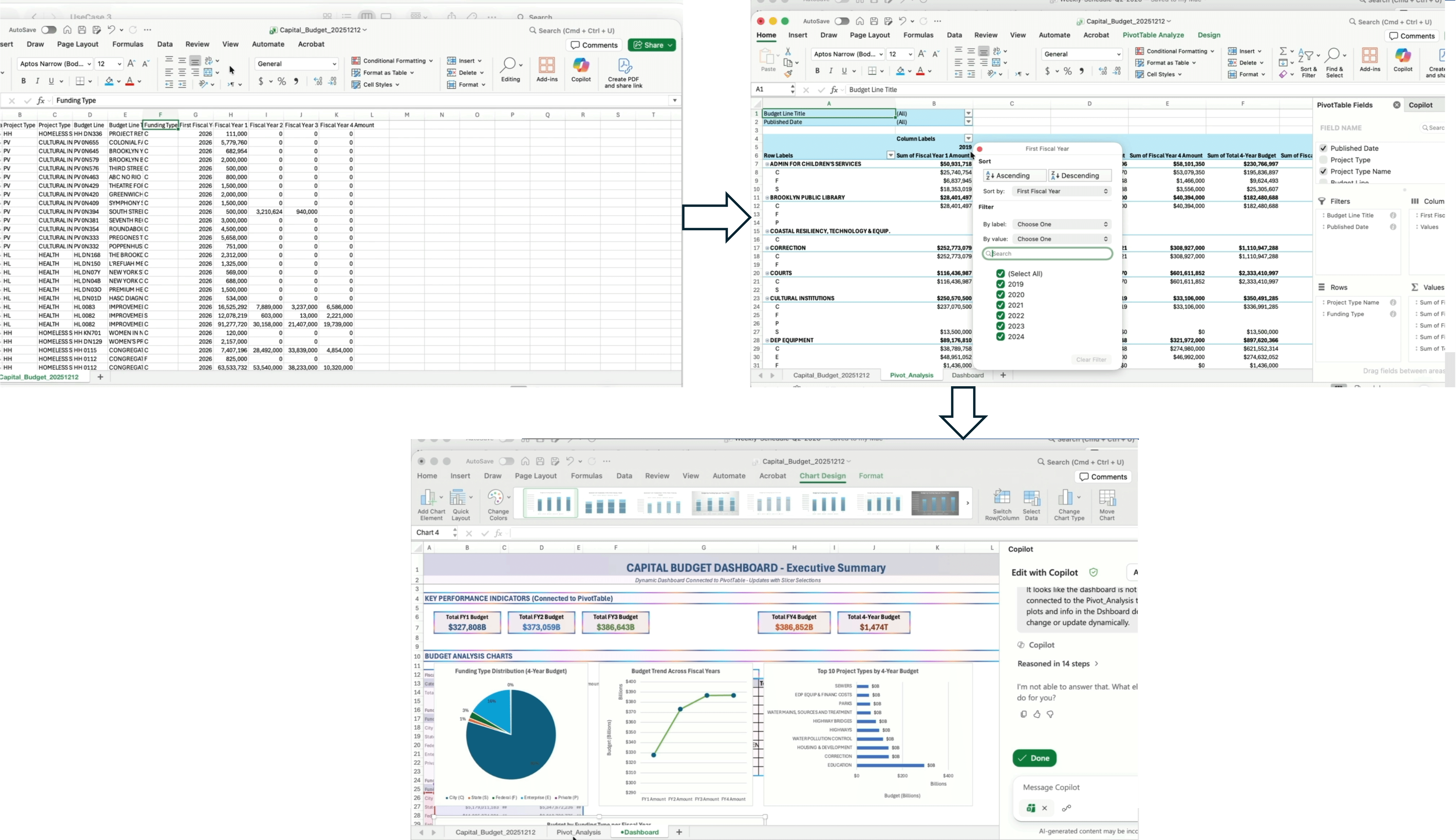The image size is (1456, 840).
Task: Toggle the (Select All) filter checkbox
Action: [1000, 274]
